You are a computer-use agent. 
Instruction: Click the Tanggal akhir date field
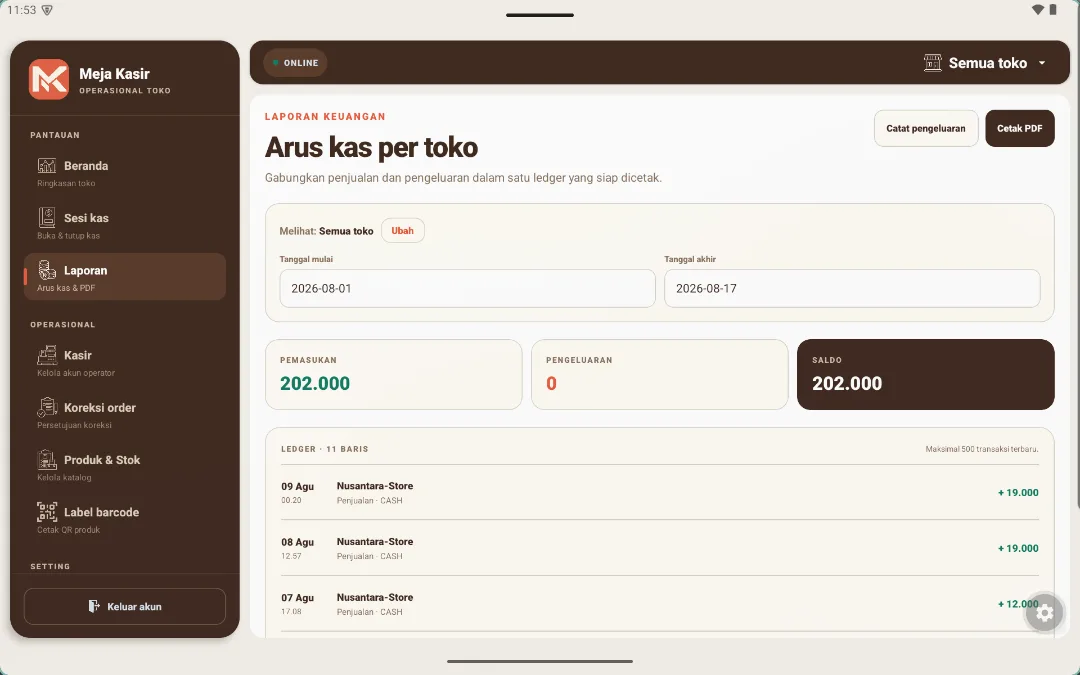(x=852, y=289)
